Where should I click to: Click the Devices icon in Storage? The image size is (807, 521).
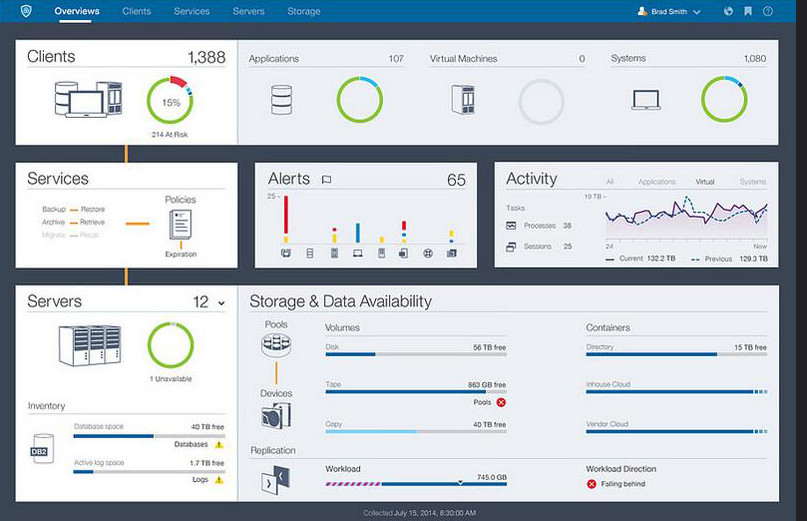pyautogui.click(x=276, y=416)
